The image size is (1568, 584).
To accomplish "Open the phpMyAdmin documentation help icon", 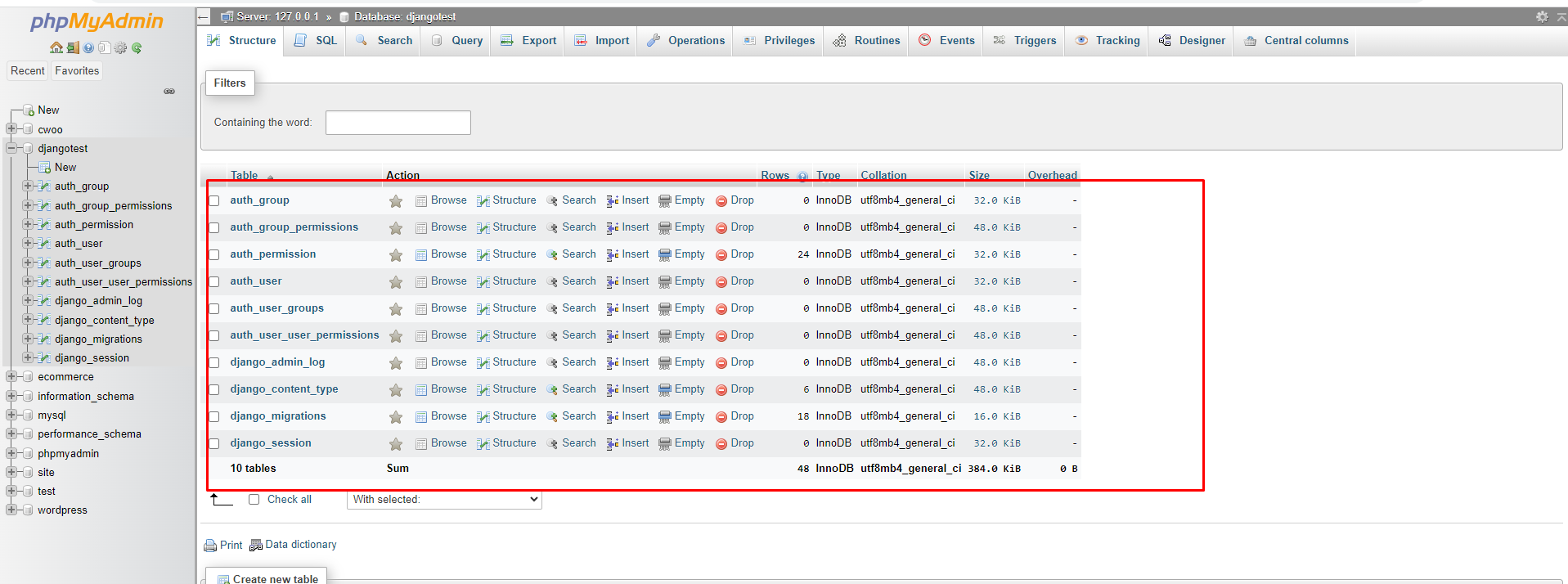I will pos(88,48).
